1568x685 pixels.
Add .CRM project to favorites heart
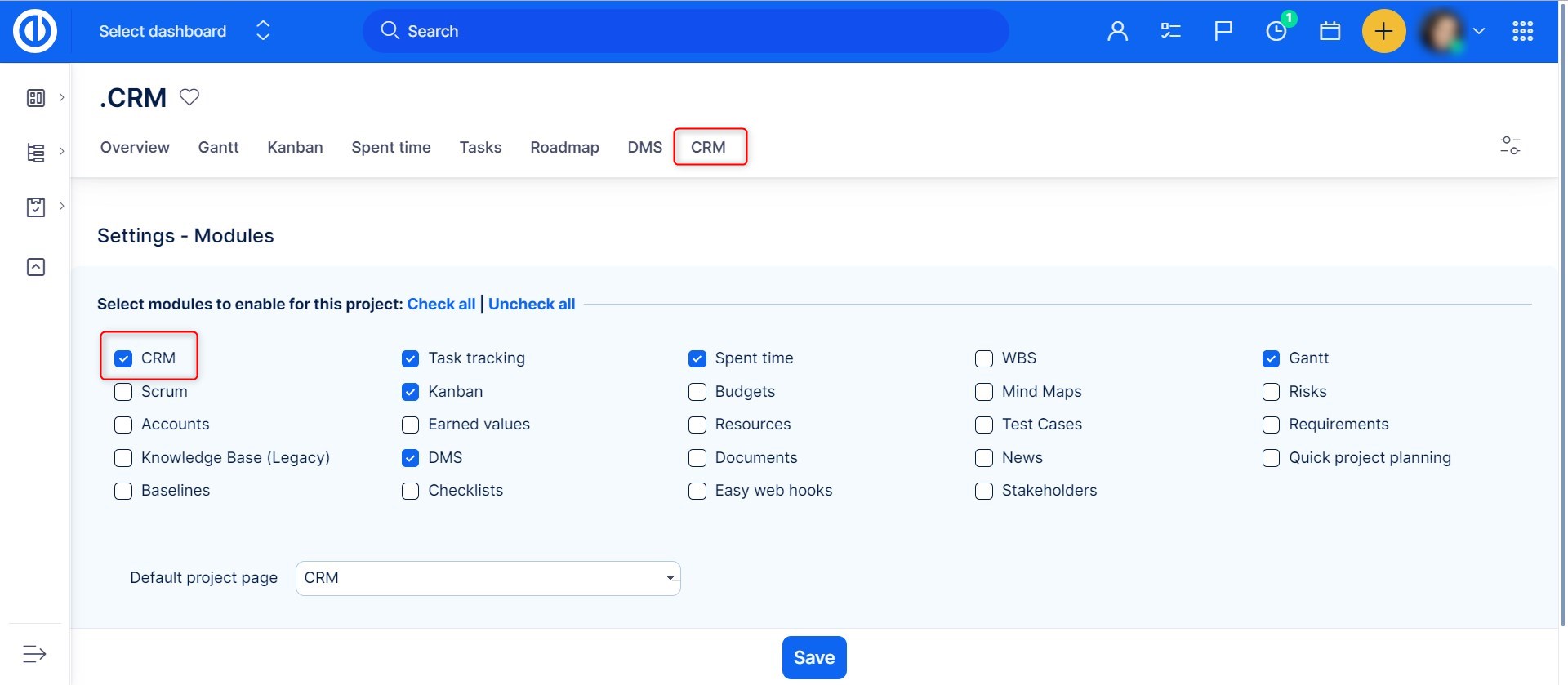point(189,97)
